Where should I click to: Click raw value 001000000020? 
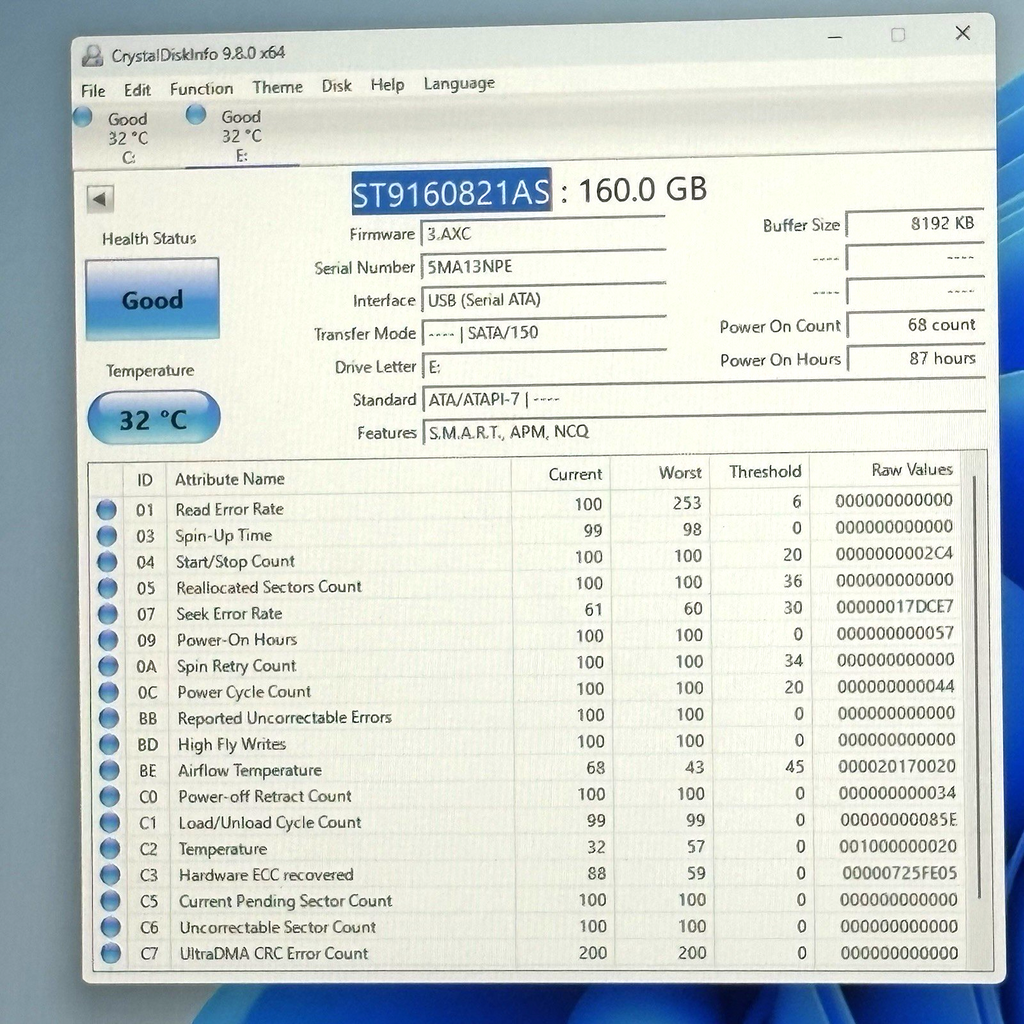click(x=898, y=846)
